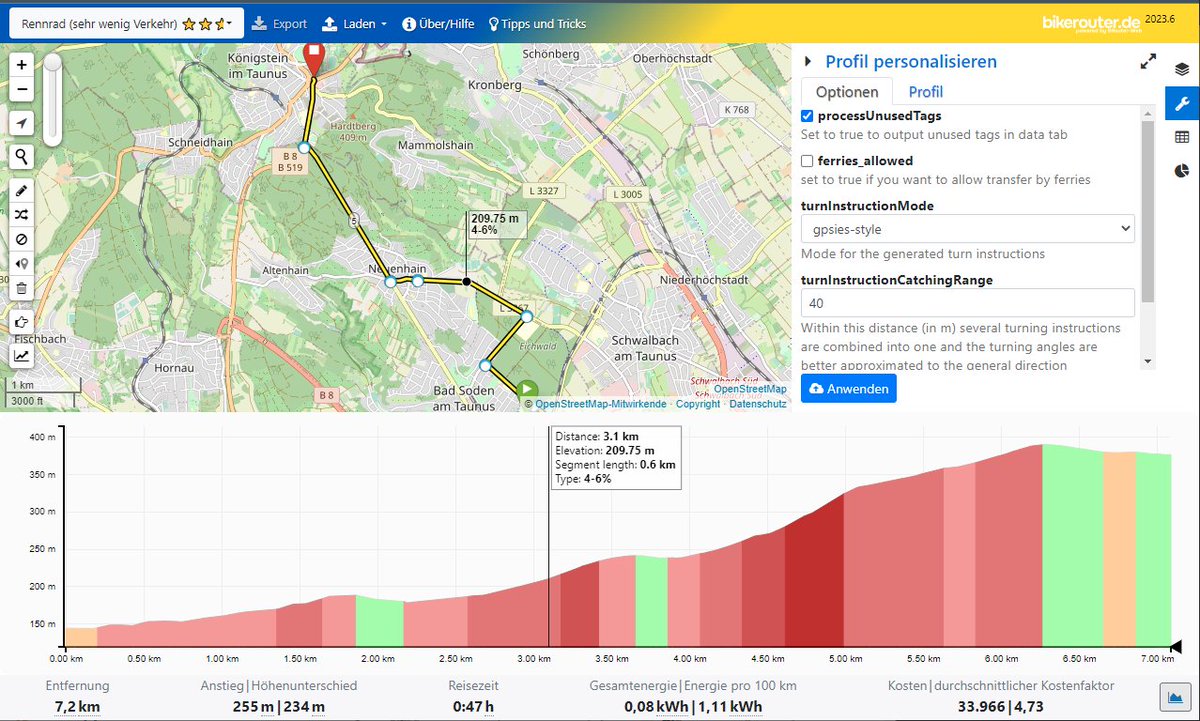
Task: Select the Optionen tab
Action: click(846, 91)
